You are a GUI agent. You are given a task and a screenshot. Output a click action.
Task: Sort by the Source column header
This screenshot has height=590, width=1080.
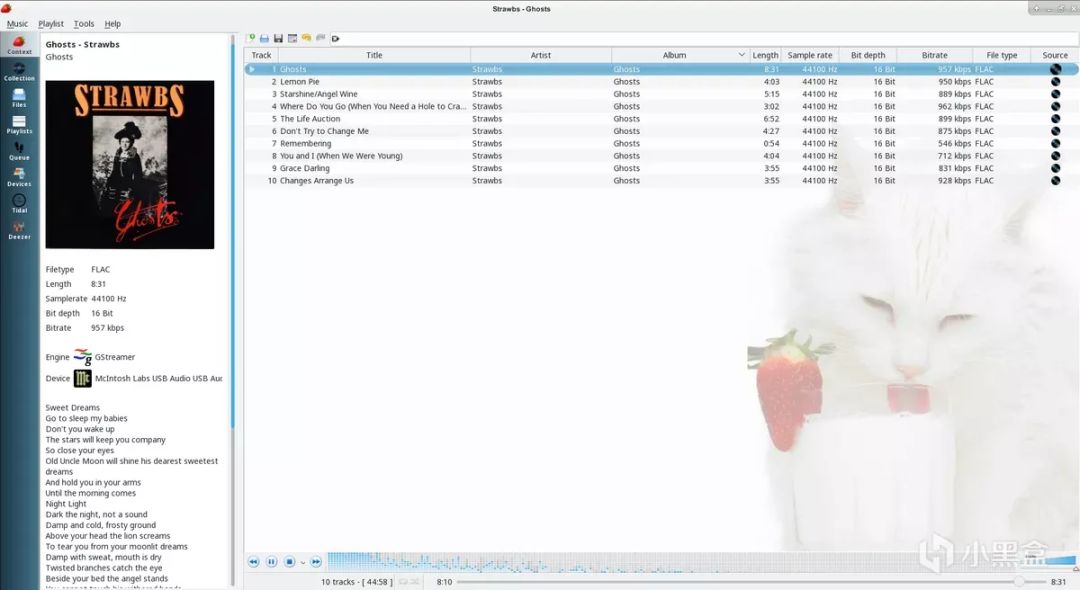(x=1055, y=55)
